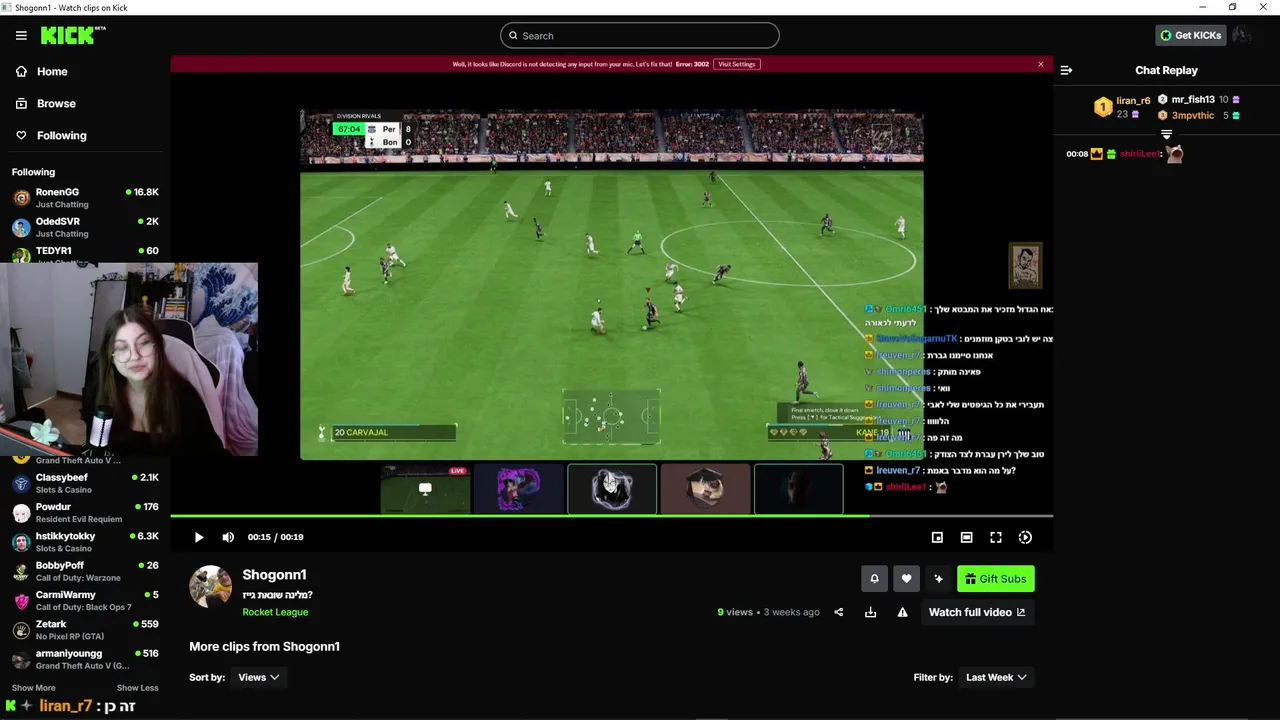Click the sparkle subscribe icon
The height and width of the screenshot is (720, 1280).
click(938, 579)
